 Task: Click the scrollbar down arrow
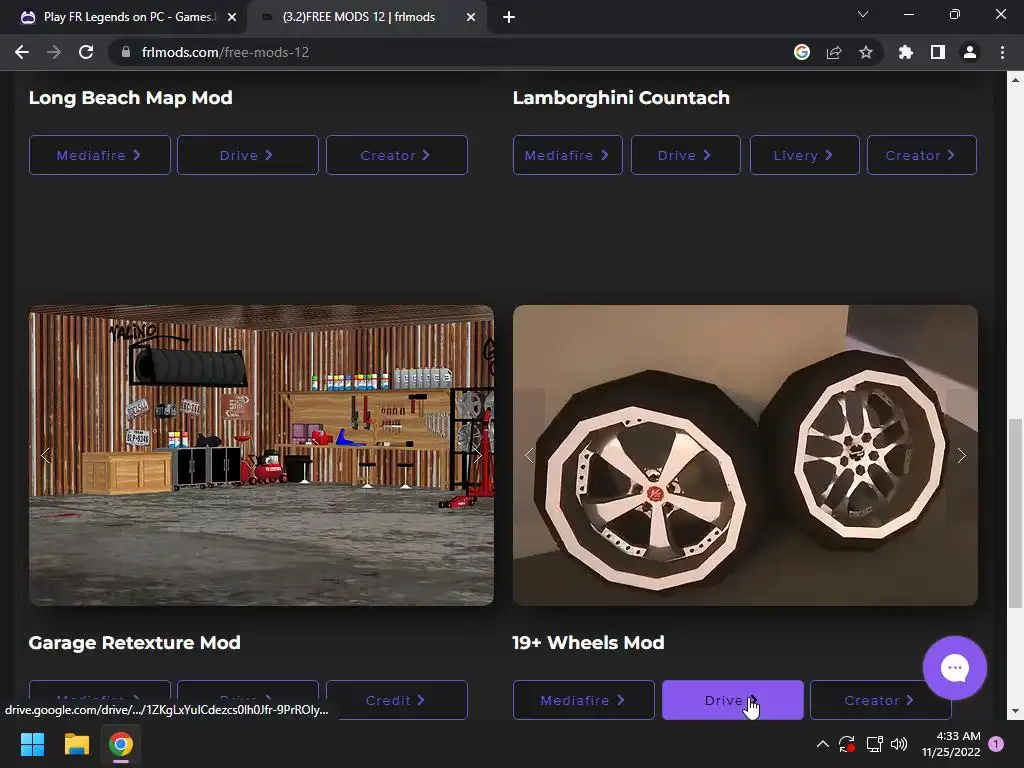(1015, 711)
